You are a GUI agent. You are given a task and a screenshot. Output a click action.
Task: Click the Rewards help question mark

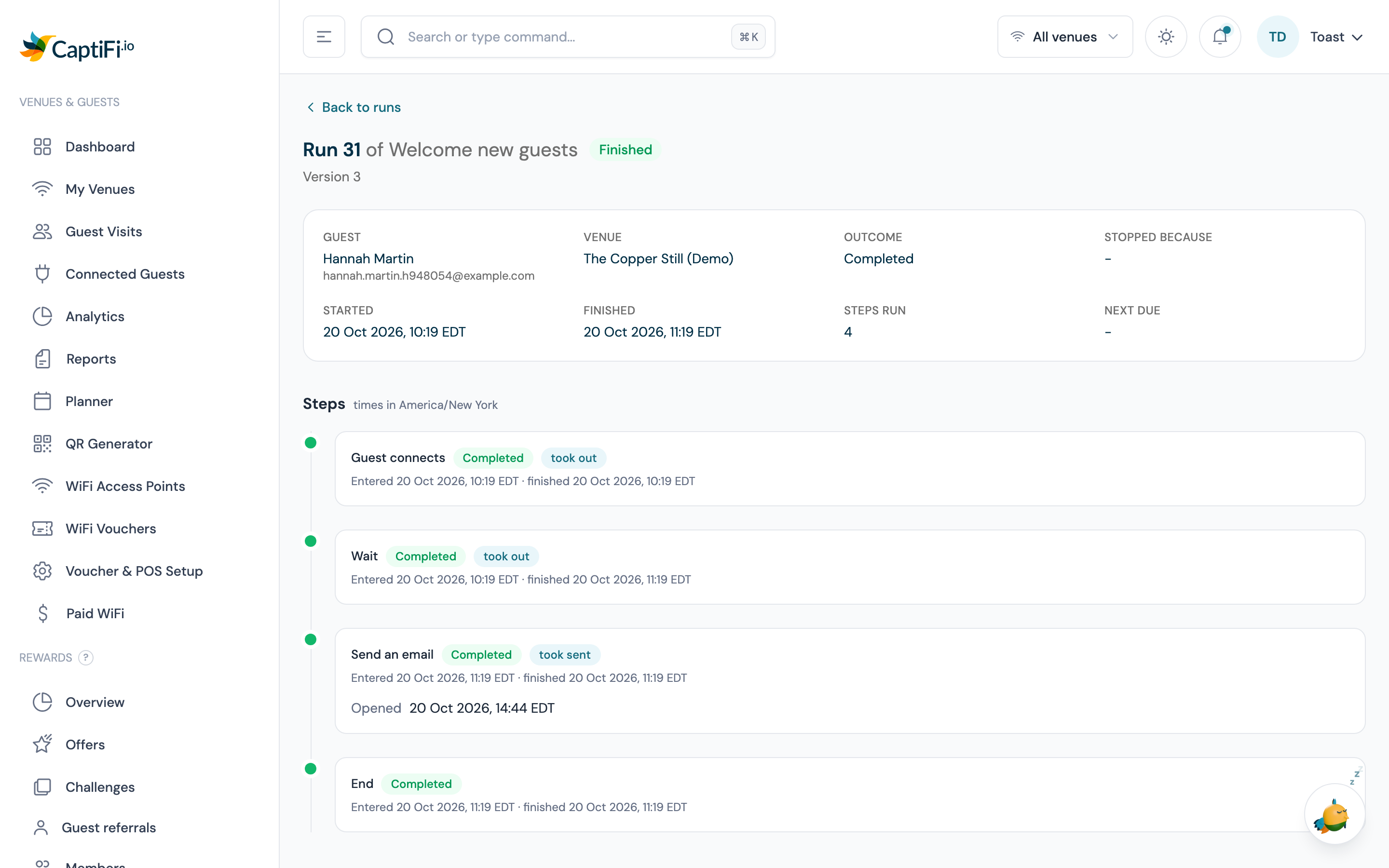85,657
